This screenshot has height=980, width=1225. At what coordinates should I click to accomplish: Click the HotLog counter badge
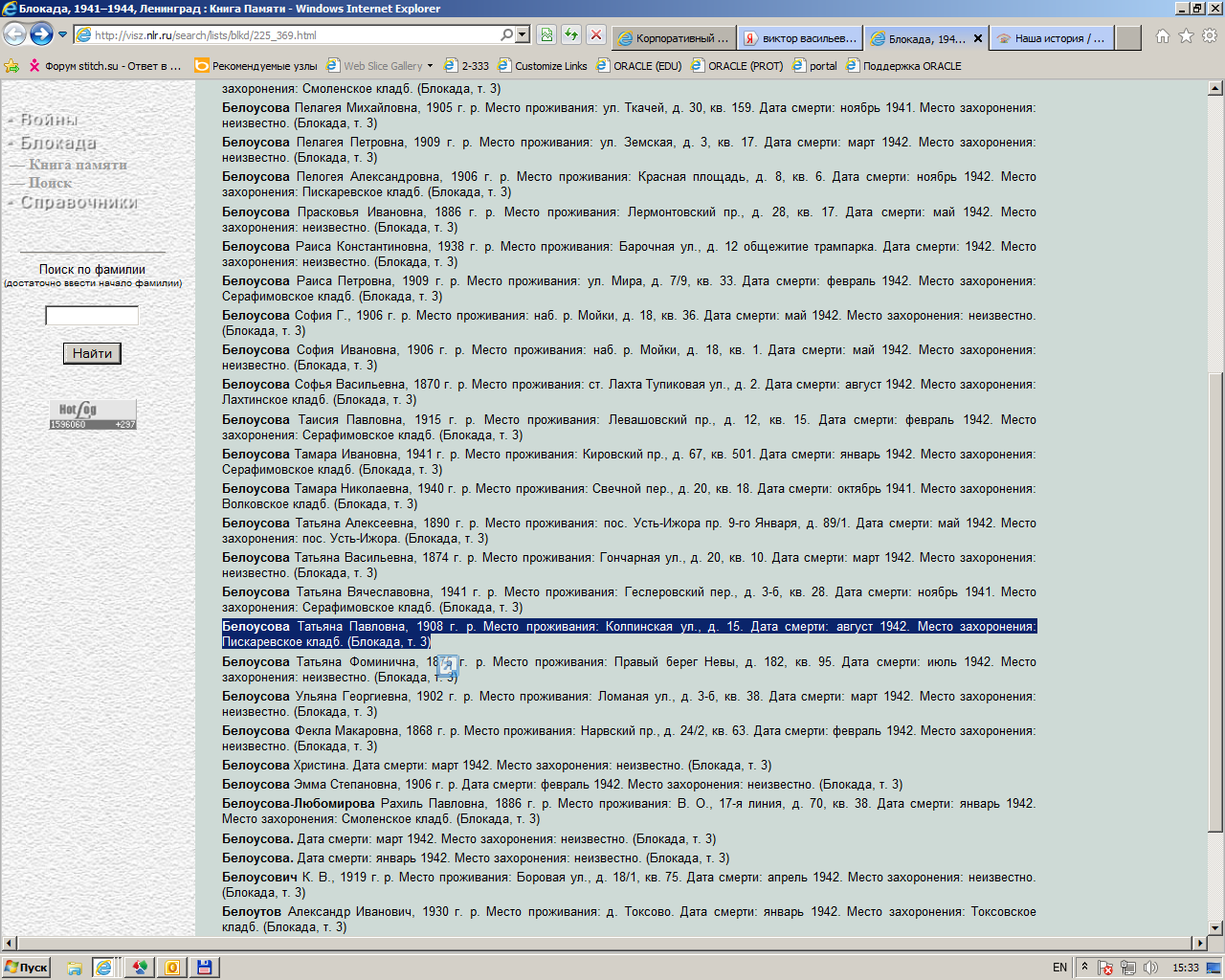[93, 413]
